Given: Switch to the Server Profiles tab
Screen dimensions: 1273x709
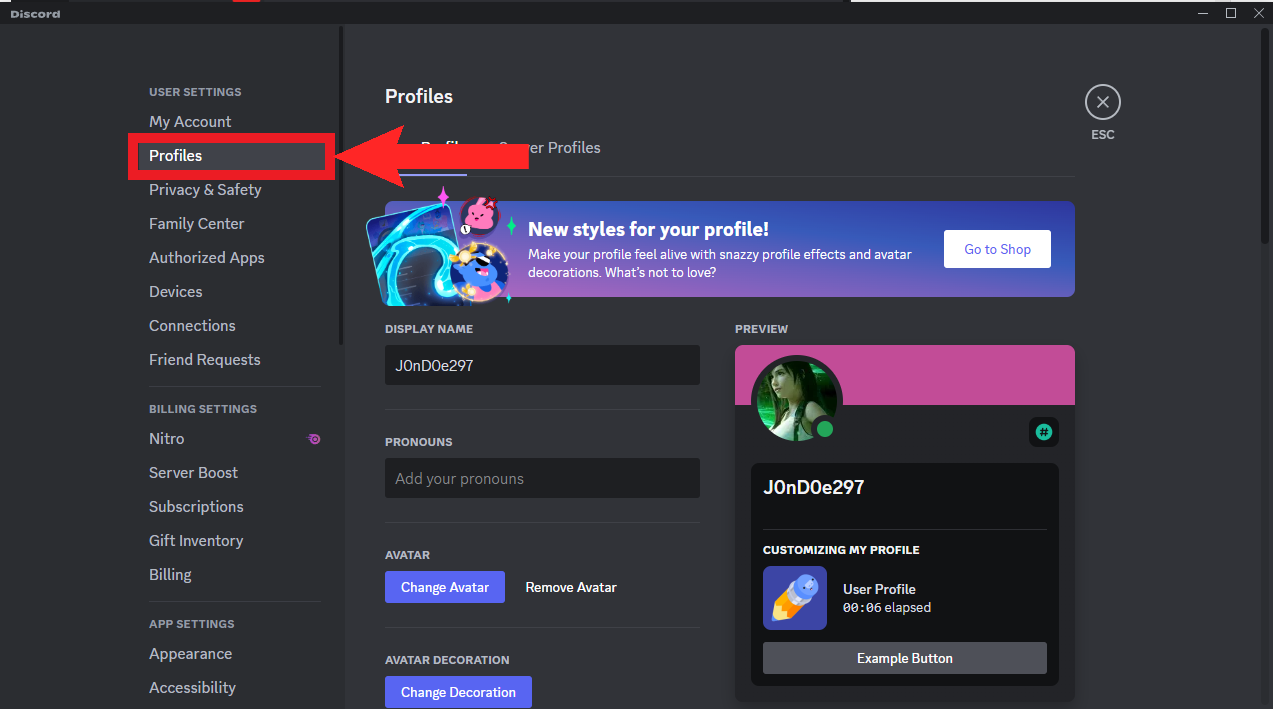Looking at the screenshot, I should click(549, 148).
